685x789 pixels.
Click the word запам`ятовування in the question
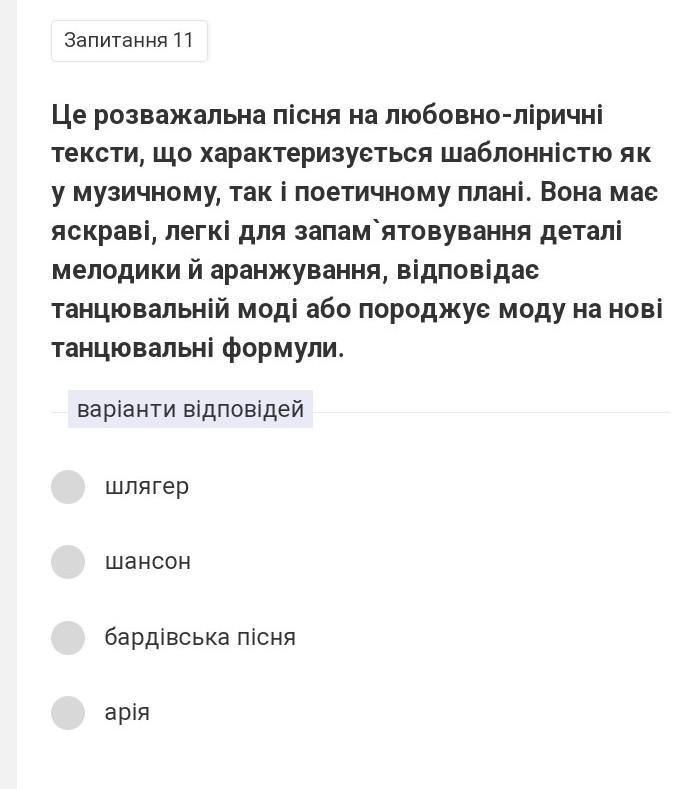point(412,232)
